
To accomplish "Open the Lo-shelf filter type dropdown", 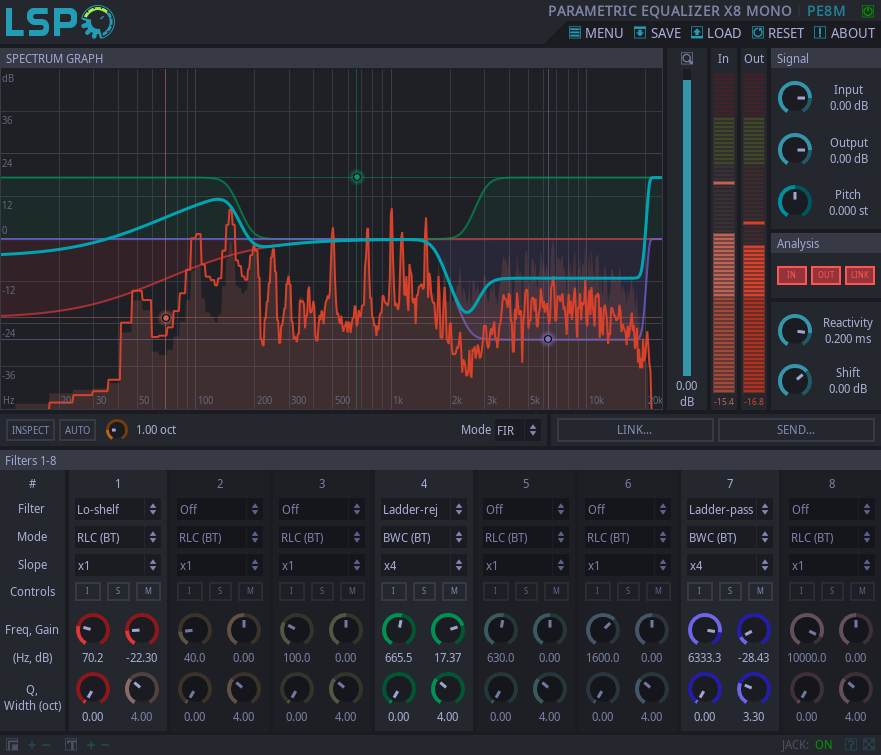I will point(117,509).
